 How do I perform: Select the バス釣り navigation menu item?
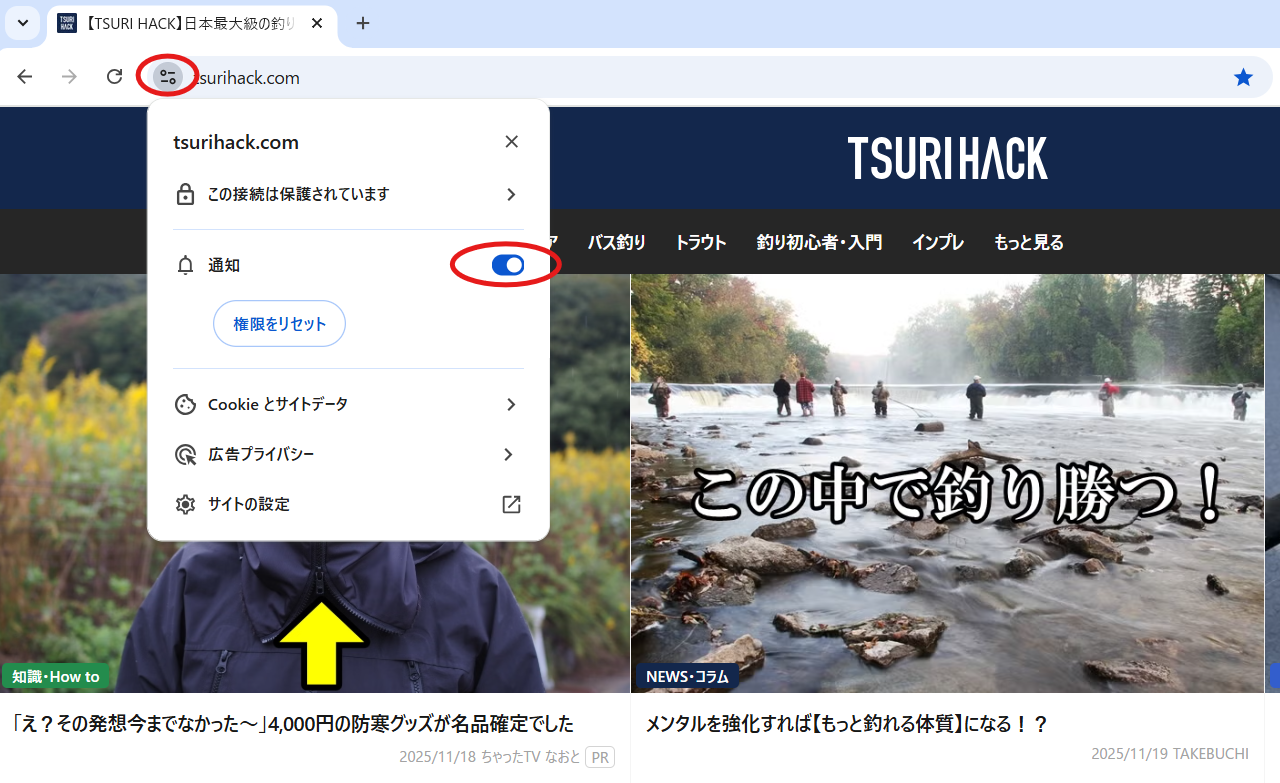(616, 242)
